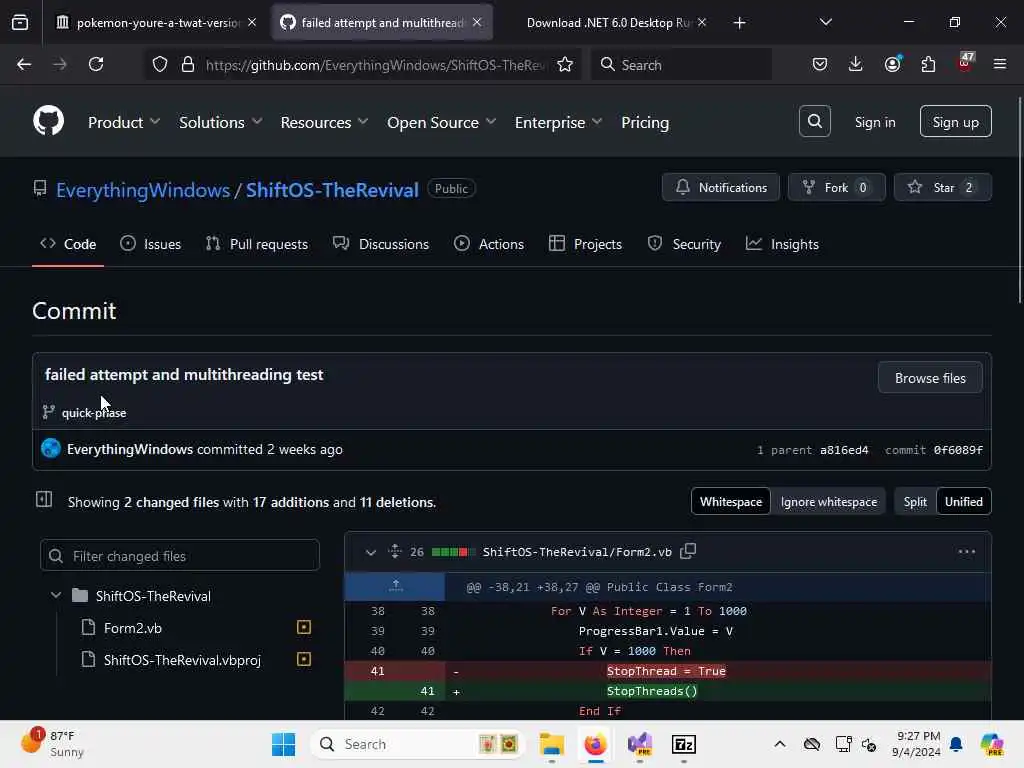The height and width of the screenshot is (768, 1024).
Task: Open the Product dropdown menu
Action: click(124, 122)
